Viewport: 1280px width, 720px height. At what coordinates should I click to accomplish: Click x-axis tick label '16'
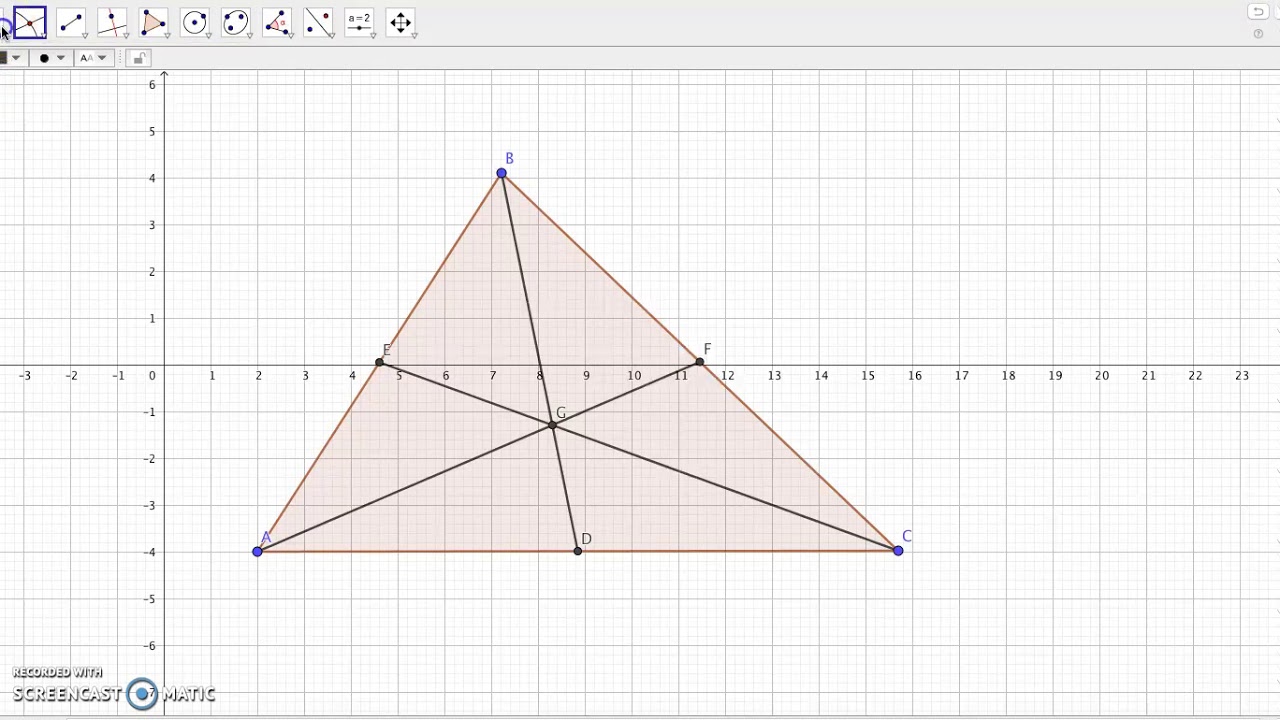(x=915, y=375)
